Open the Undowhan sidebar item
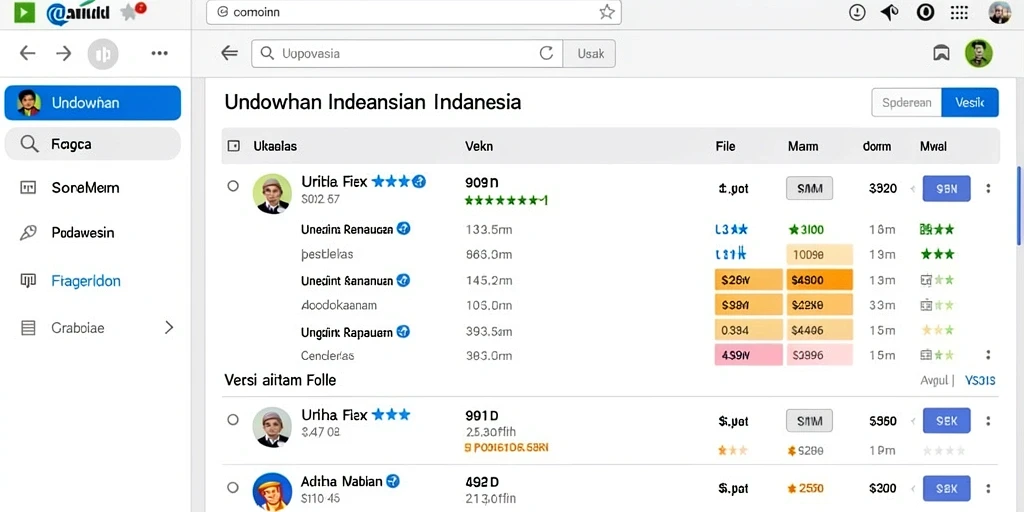Image resolution: width=1024 pixels, height=512 pixels. [93, 103]
